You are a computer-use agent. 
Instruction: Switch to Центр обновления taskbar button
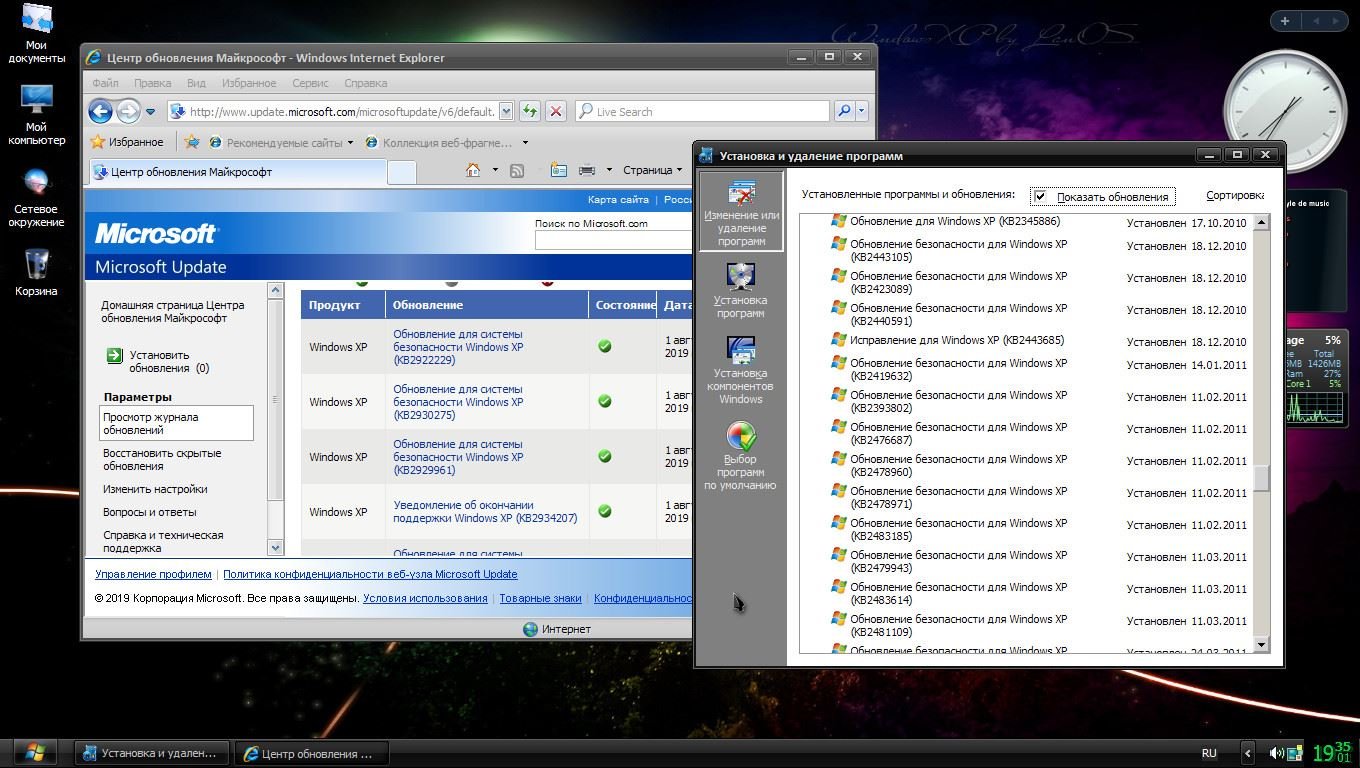[x=311, y=753]
